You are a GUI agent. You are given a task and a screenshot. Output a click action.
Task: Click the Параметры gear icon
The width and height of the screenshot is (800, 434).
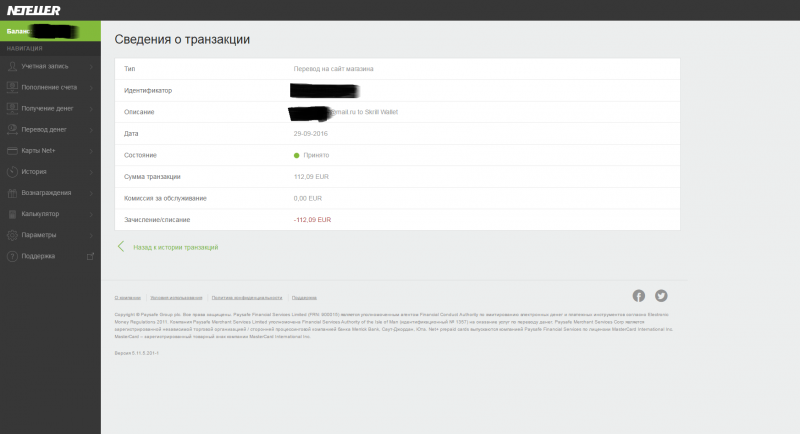11,235
